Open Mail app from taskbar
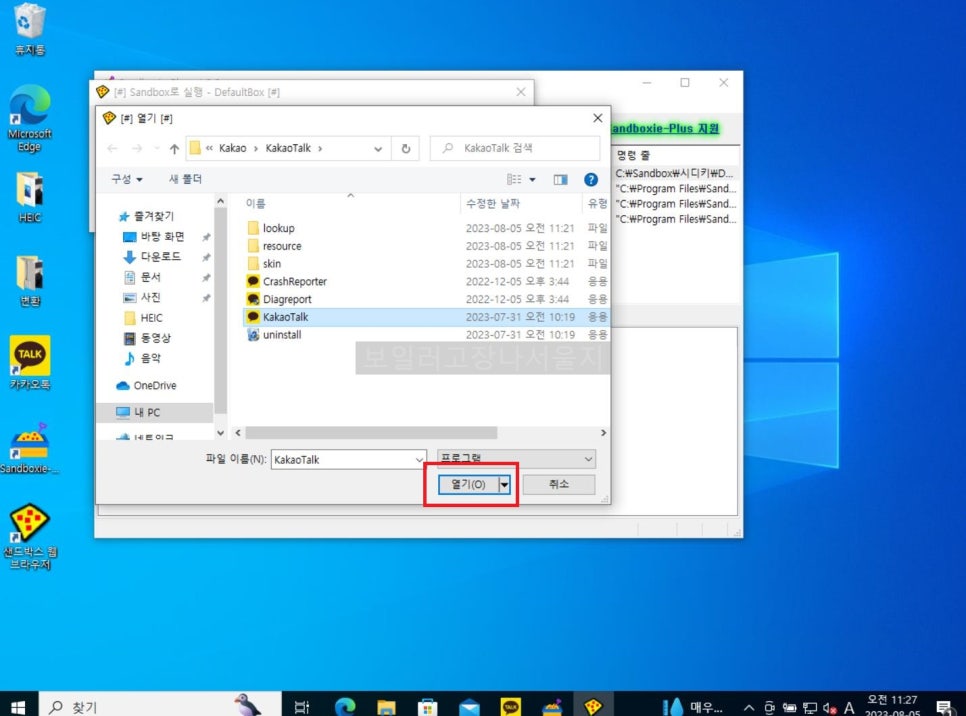 coord(469,706)
